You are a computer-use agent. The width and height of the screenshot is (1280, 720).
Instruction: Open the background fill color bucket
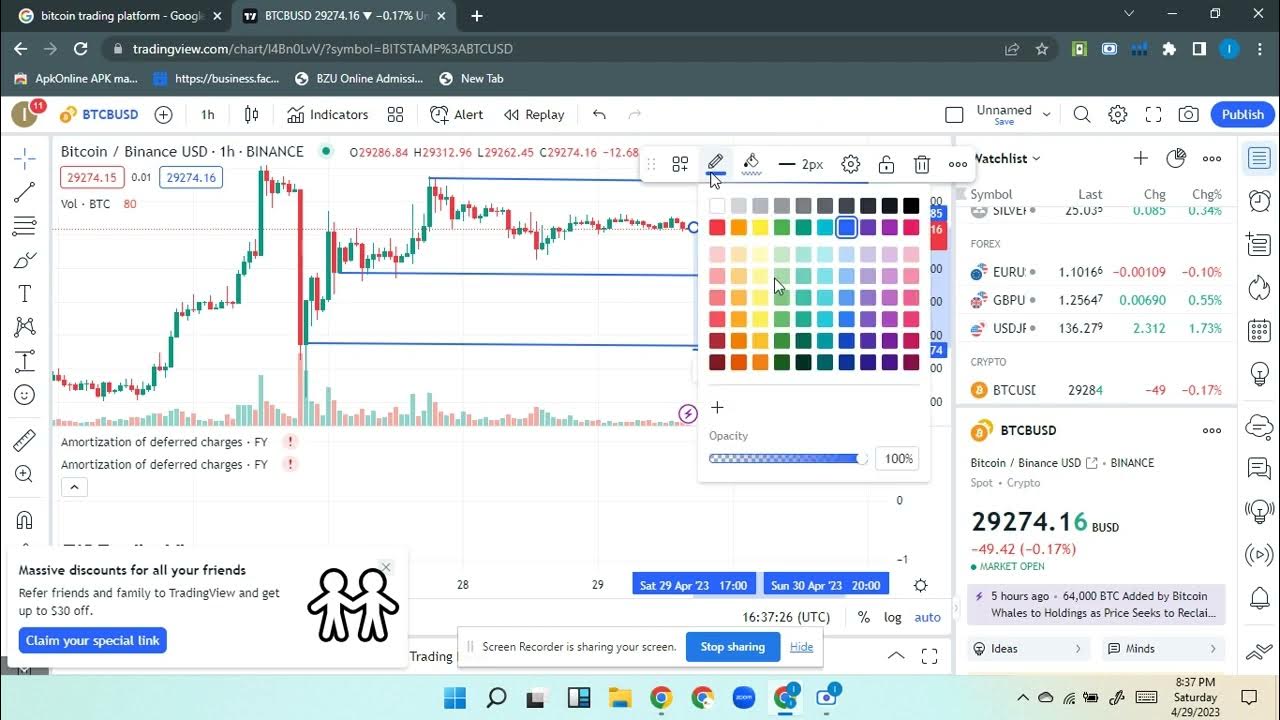tap(752, 164)
